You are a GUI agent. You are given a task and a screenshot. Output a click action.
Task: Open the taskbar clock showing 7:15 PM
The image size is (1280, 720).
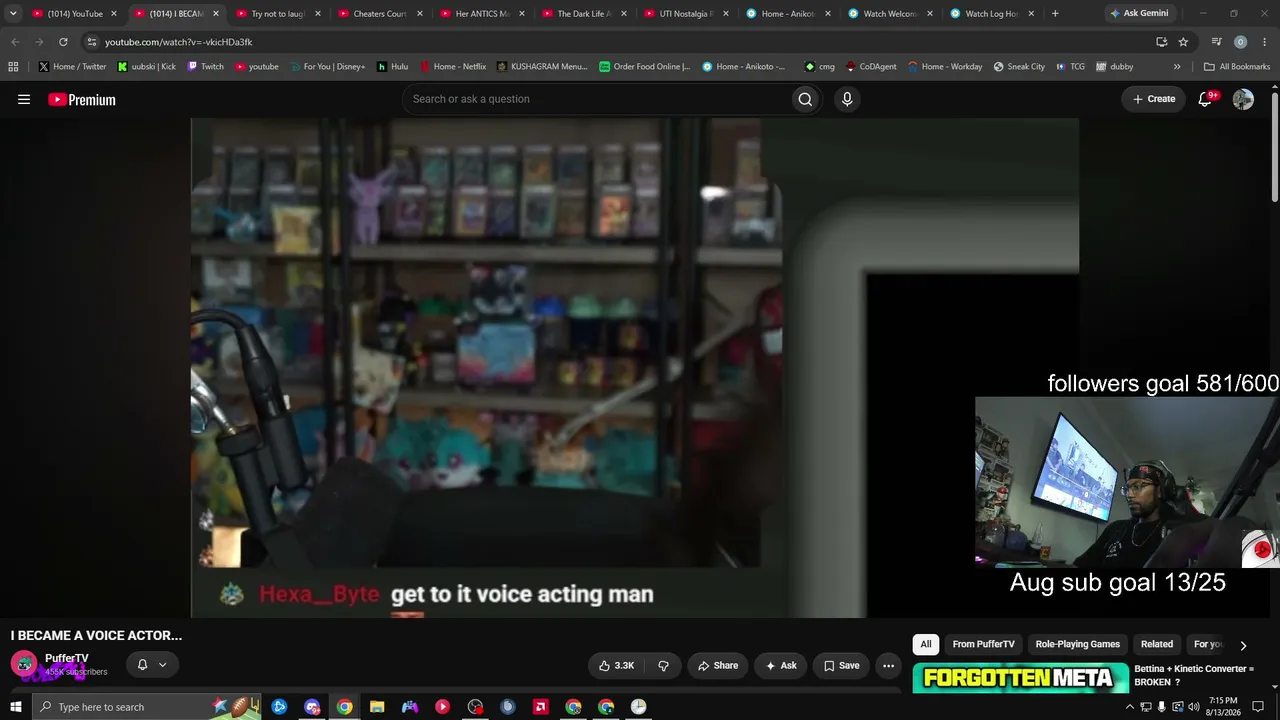pos(1223,707)
